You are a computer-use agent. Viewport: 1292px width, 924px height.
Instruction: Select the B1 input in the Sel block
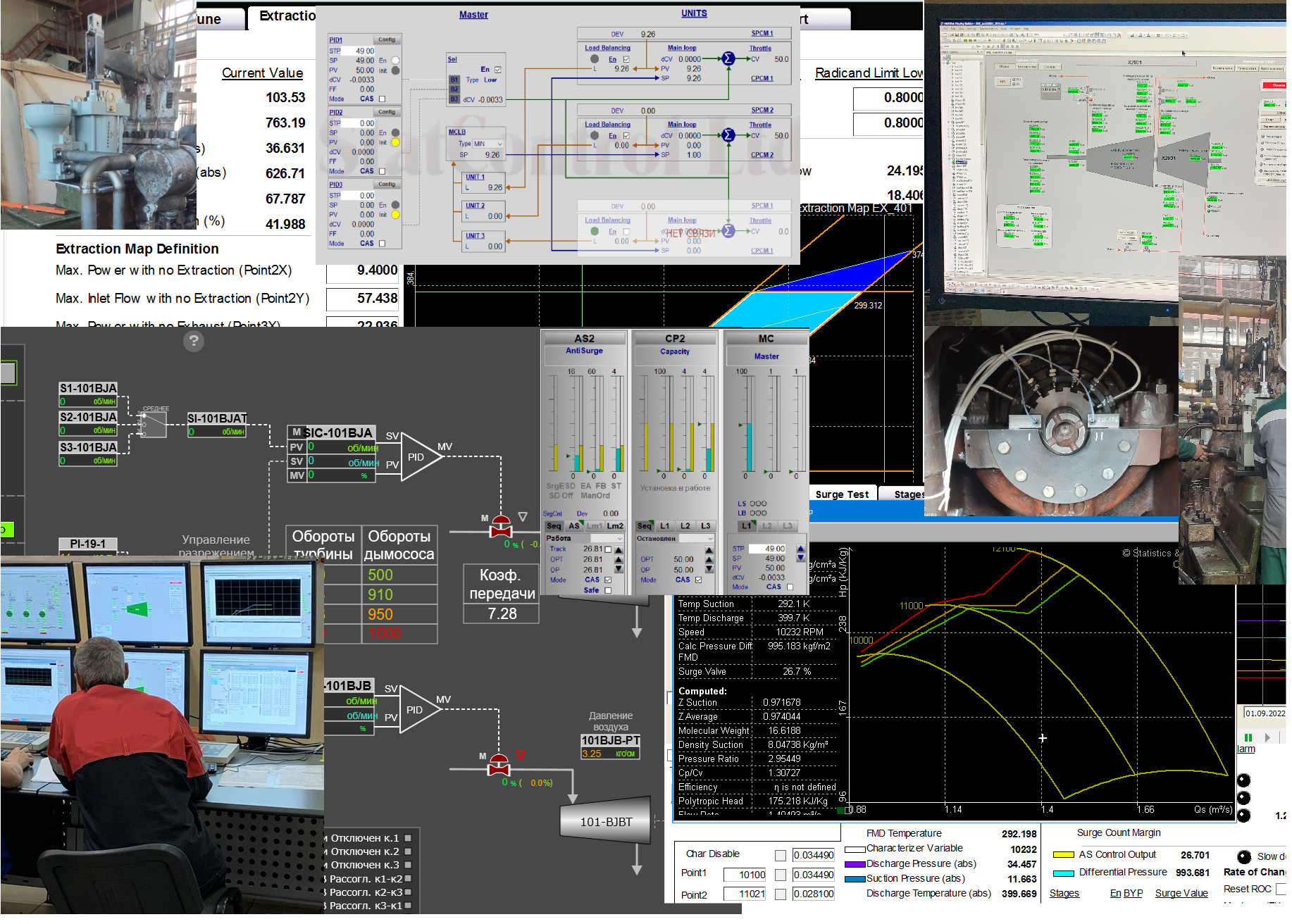pyautogui.click(x=454, y=80)
